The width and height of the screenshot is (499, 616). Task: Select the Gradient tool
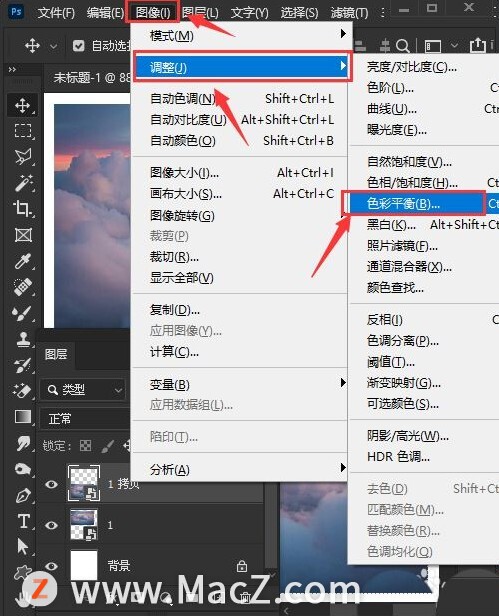point(22,417)
